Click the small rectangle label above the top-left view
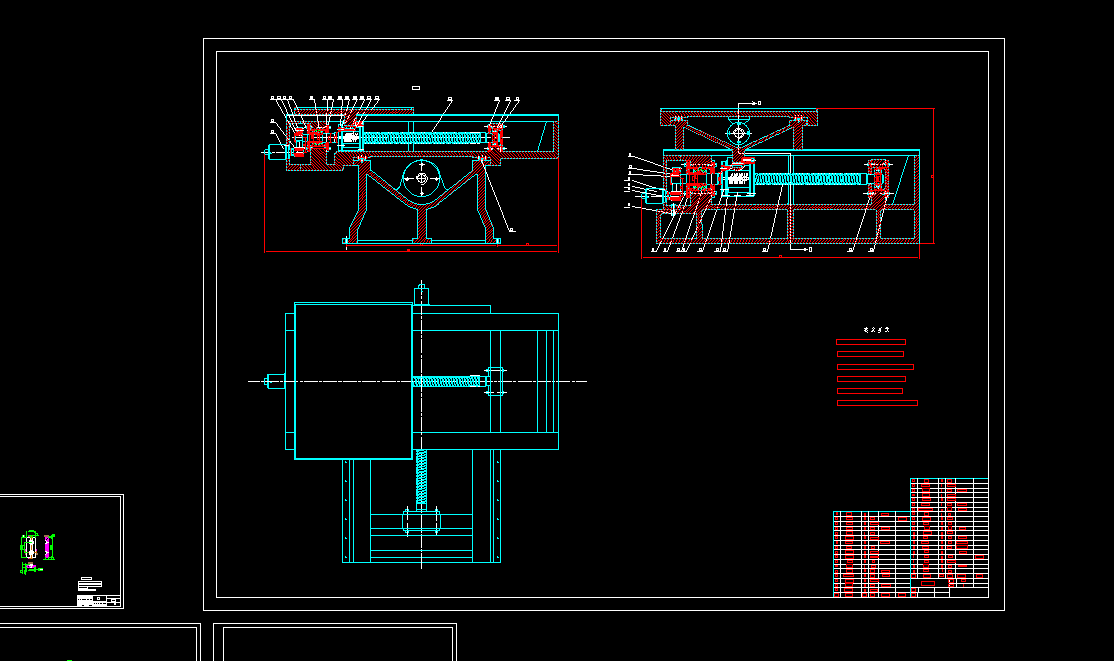The image size is (1114, 661). [416, 88]
